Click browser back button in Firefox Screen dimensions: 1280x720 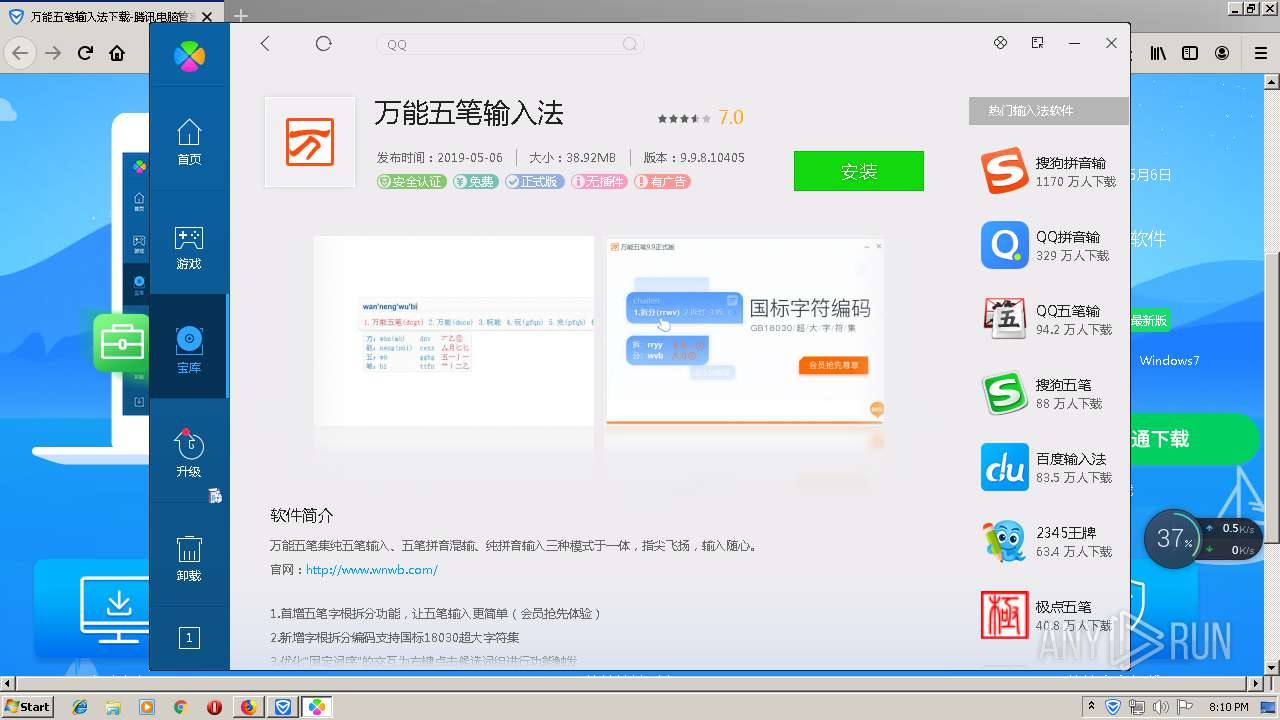click(x=20, y=53)
